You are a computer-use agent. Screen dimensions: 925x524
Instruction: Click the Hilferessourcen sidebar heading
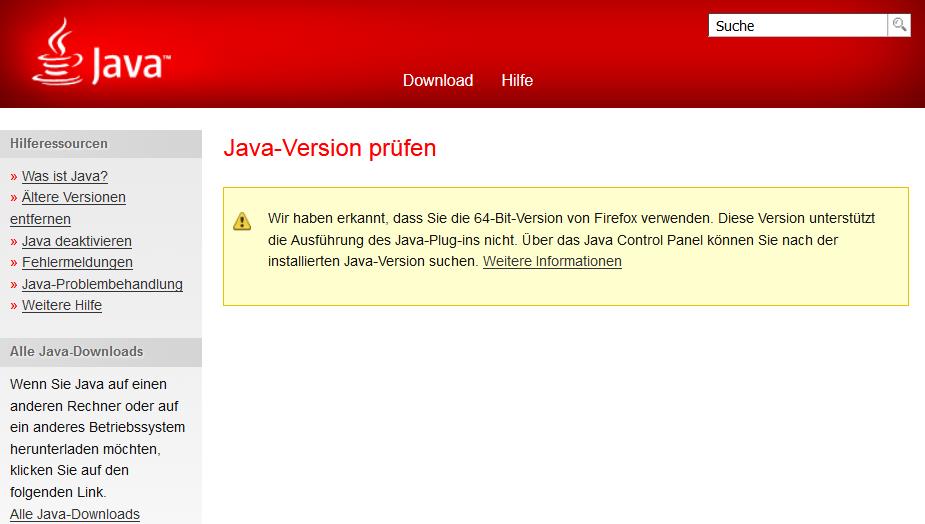[59, 143]
